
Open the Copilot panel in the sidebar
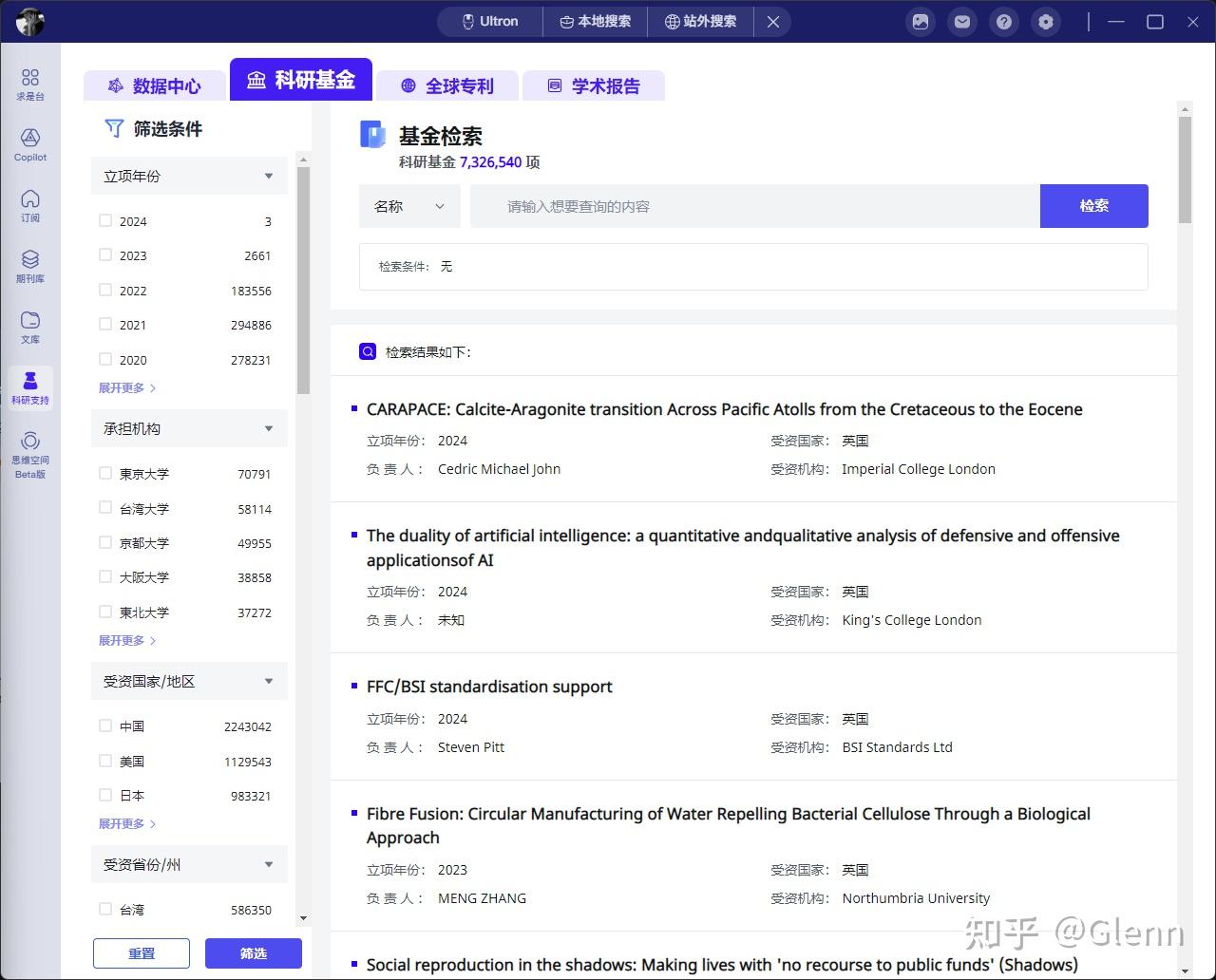(x=29, y=144)
